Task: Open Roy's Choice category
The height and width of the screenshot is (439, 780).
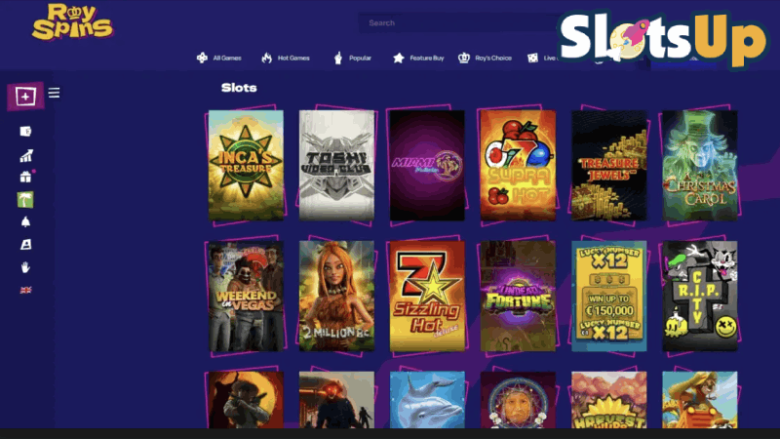Action: click(x=485, y=58)
